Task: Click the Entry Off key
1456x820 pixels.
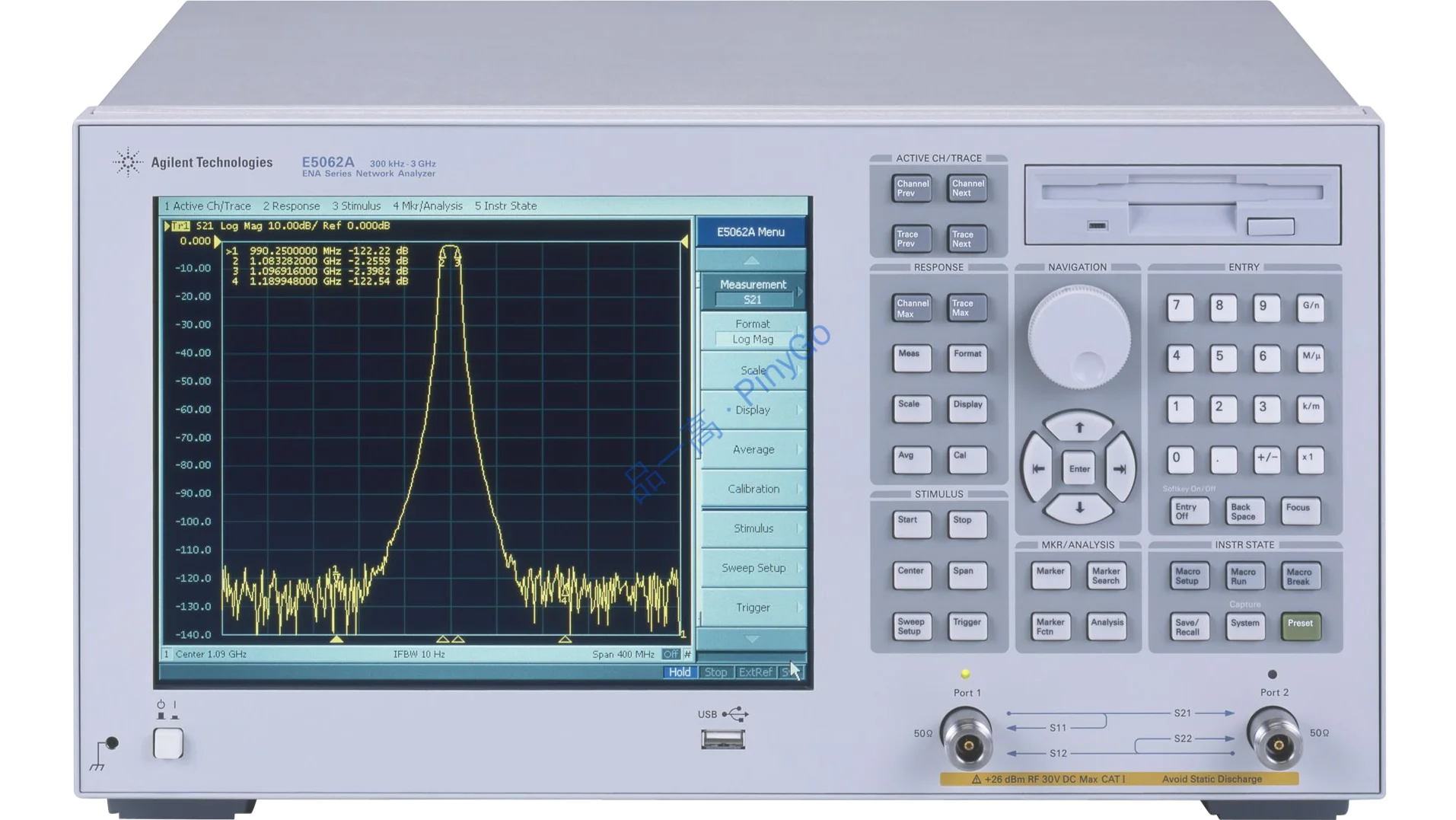Action: (x=1189, y=512)
